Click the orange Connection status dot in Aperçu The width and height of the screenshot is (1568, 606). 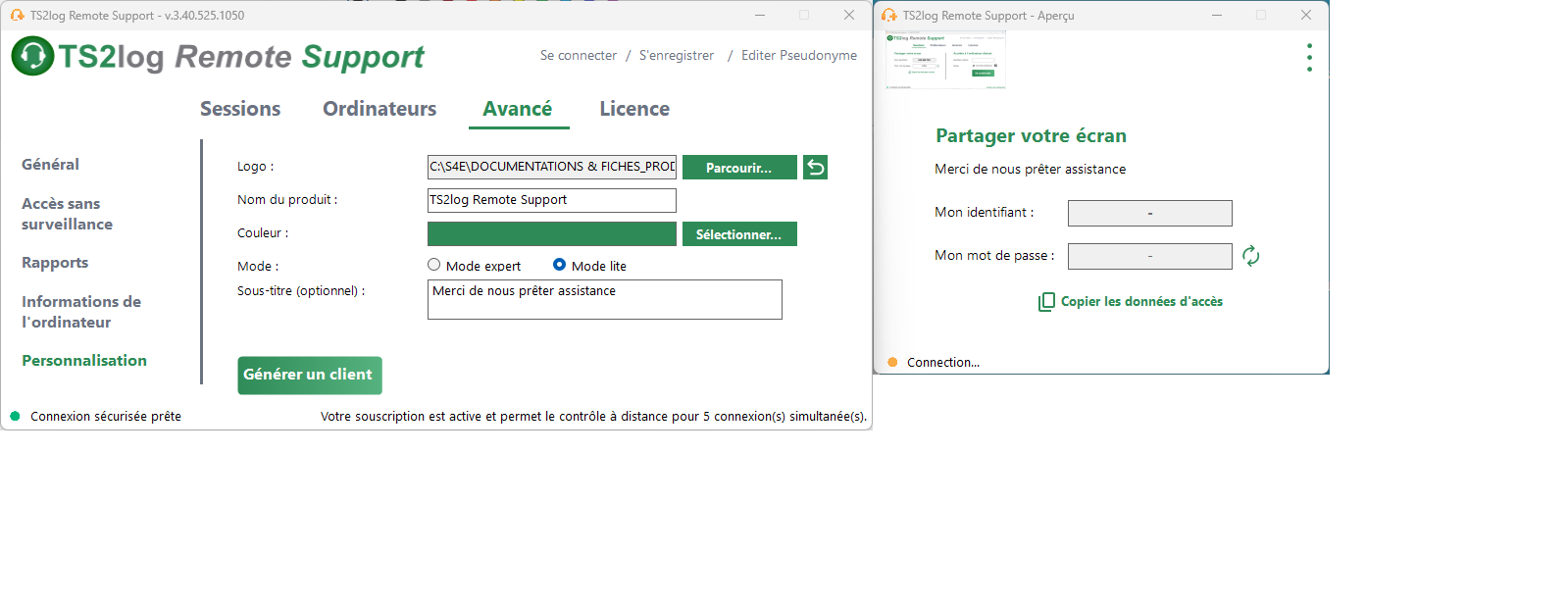[892, 362]
